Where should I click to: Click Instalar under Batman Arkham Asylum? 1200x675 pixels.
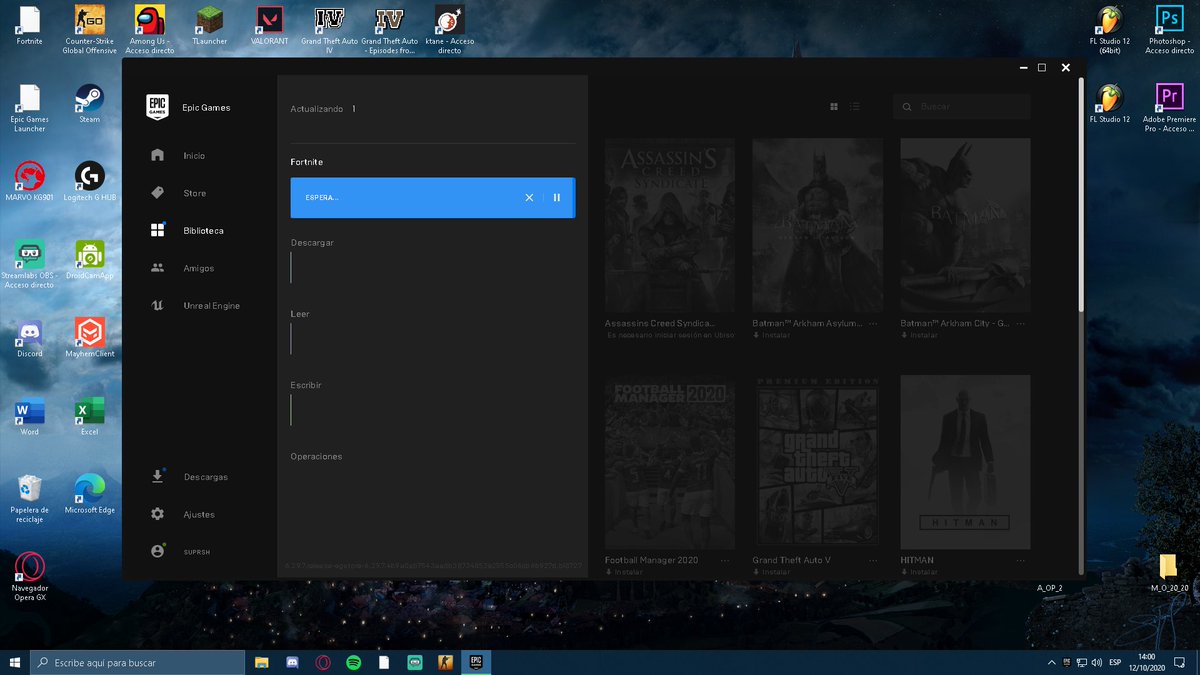pyautogui.click(x=772, y=336)
